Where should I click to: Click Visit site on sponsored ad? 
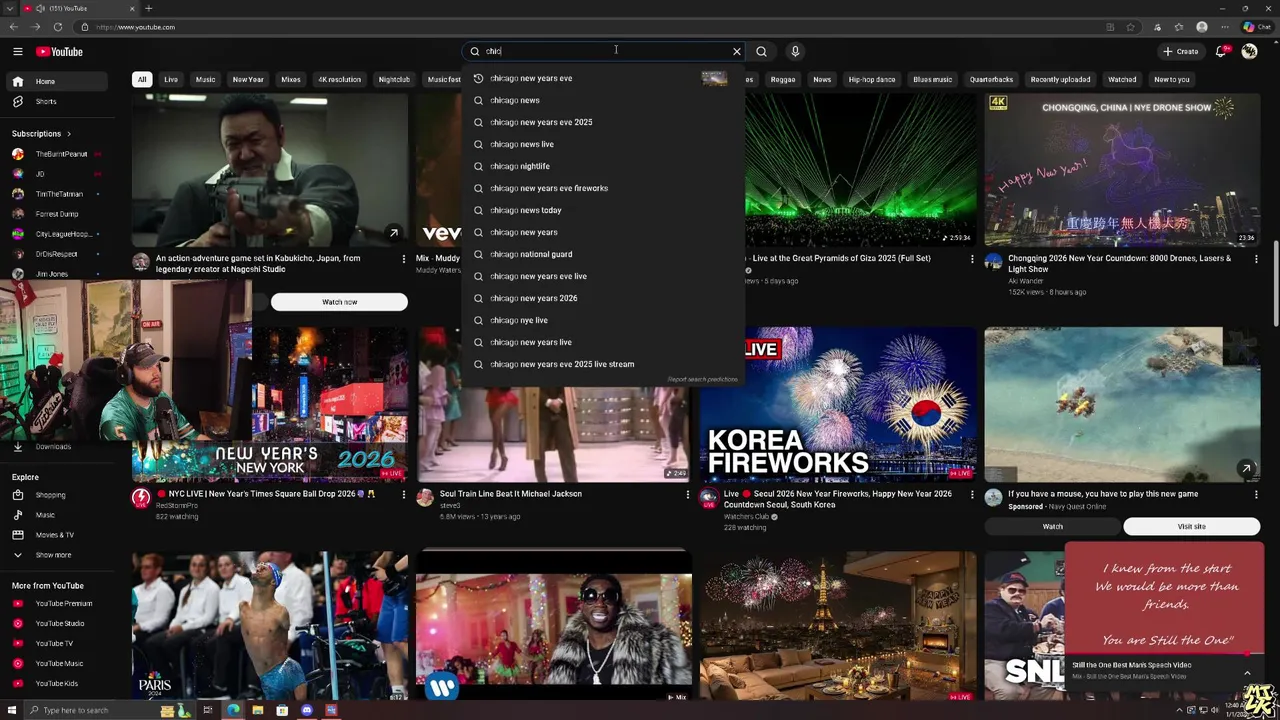pos(1191,526)
